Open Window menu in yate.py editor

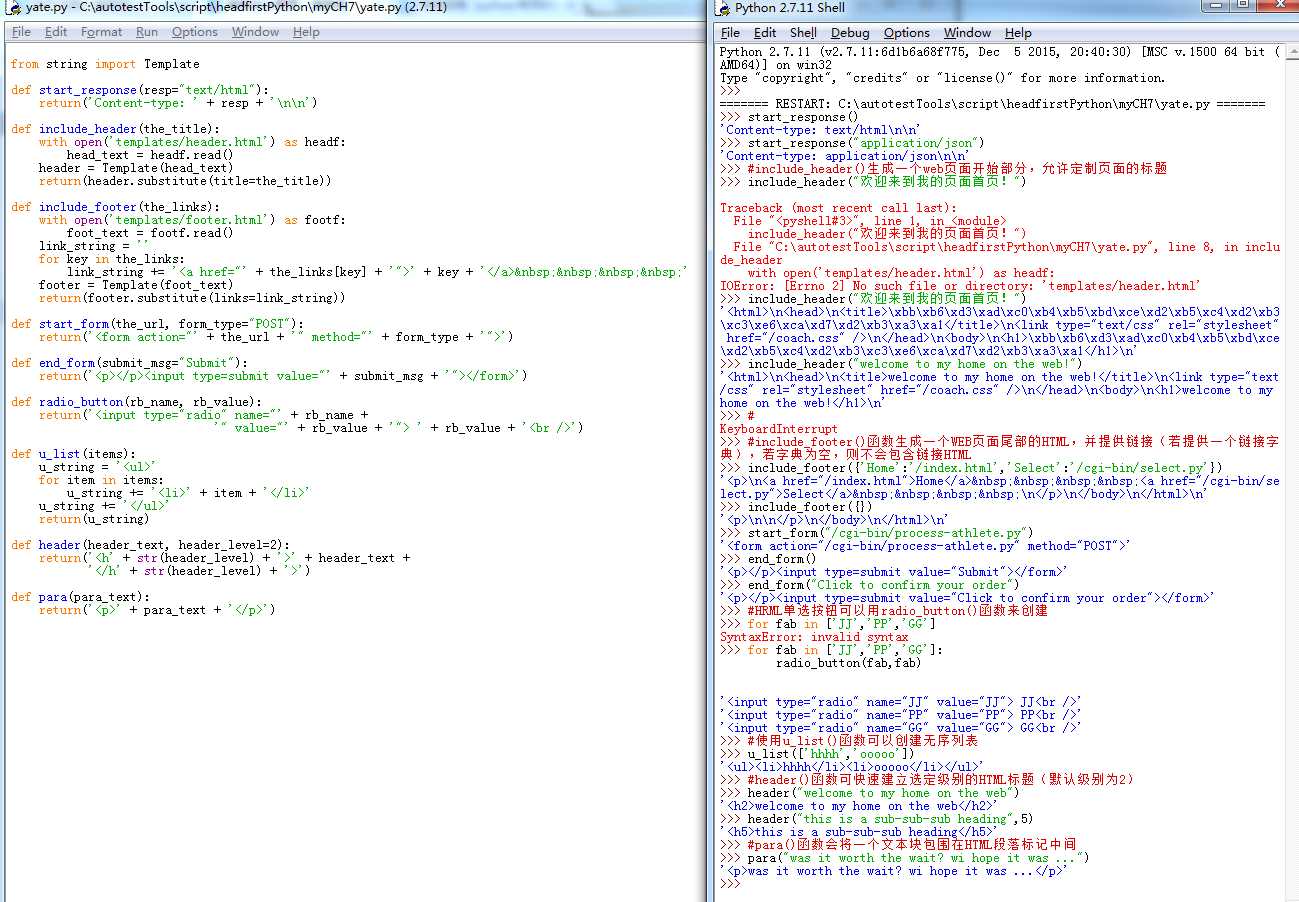tap(256, 32)
